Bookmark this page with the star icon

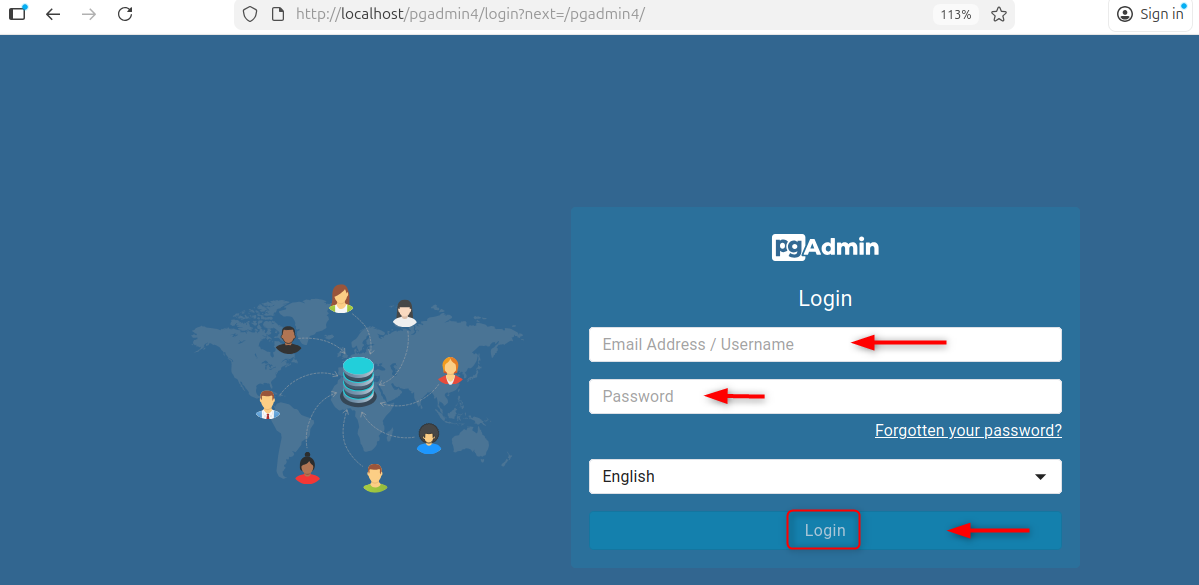pos(998,14)
